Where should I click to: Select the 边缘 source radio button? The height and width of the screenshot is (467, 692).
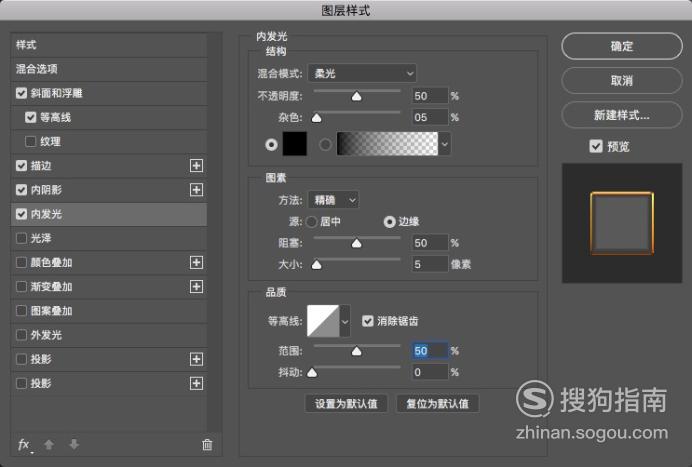click(x=389, y=222)
